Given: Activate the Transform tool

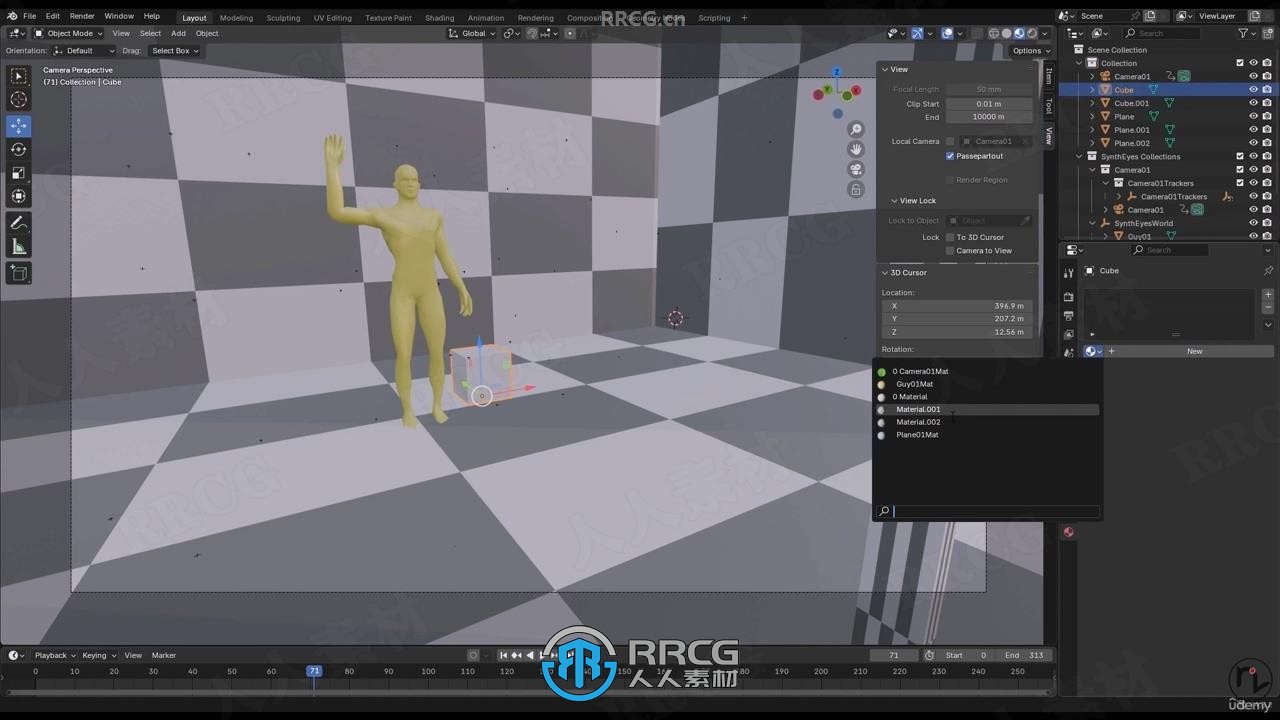Looking at the screenshot, I should tap(19, 197).
